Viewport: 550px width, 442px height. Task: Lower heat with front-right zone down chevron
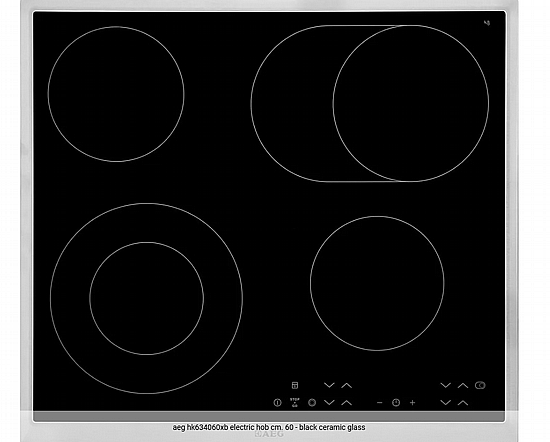pos(445,402)
